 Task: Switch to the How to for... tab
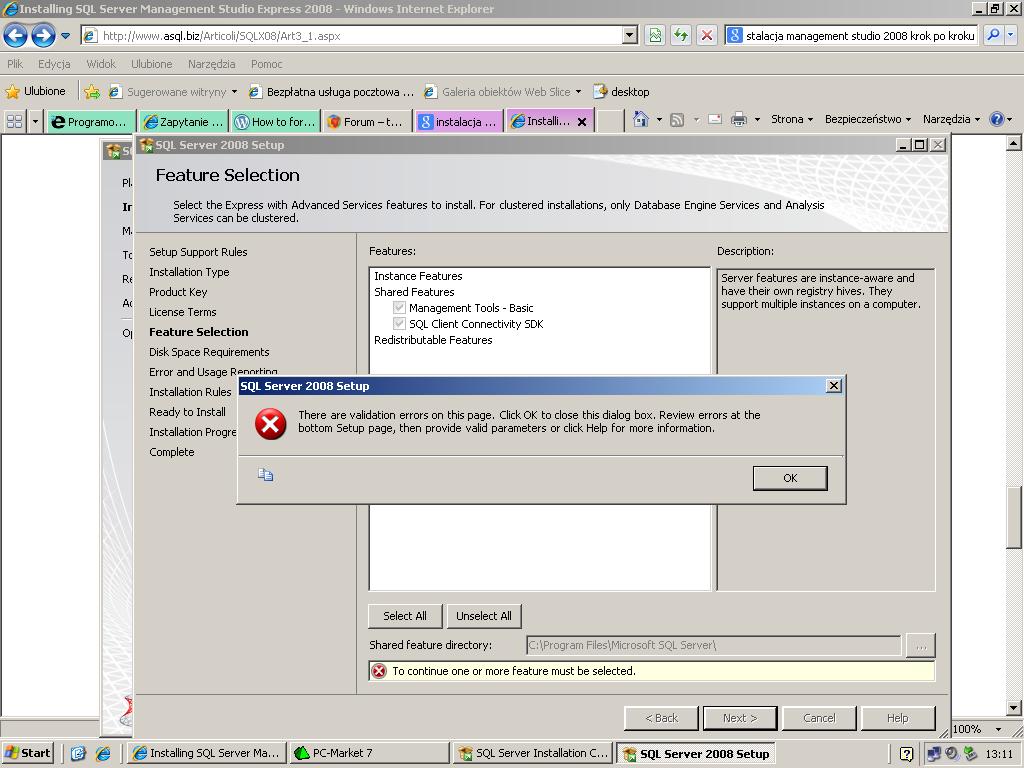click(x=275, y=121)
